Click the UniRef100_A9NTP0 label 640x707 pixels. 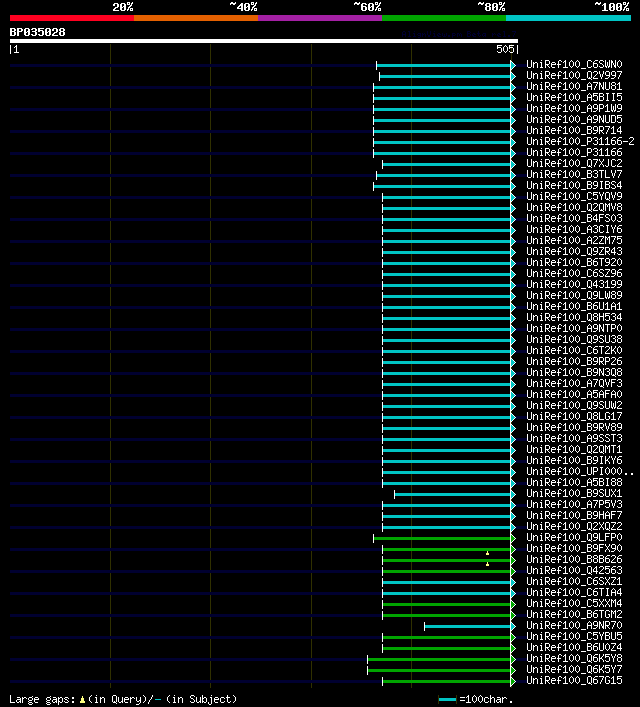coord(574,329)
